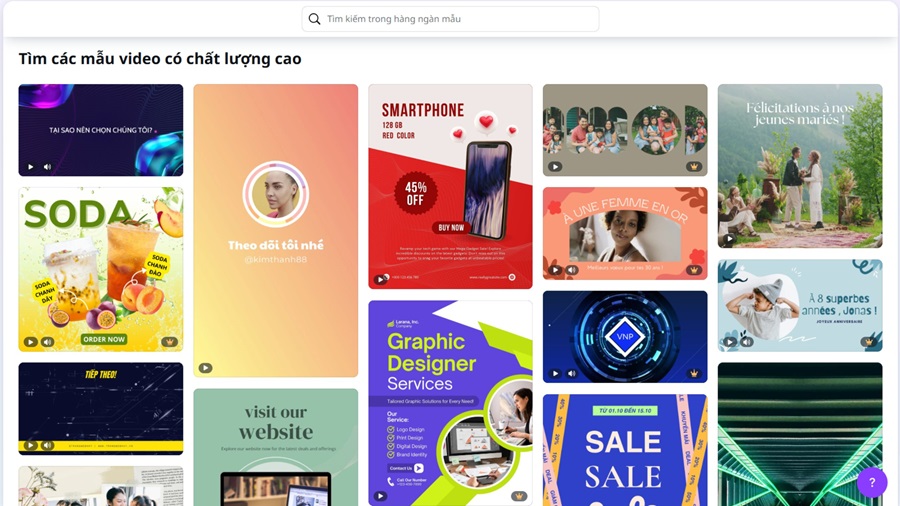This screenshot has width=900, height=506.
Task: Click the crown icon on the family photos template
Action: 694,167
